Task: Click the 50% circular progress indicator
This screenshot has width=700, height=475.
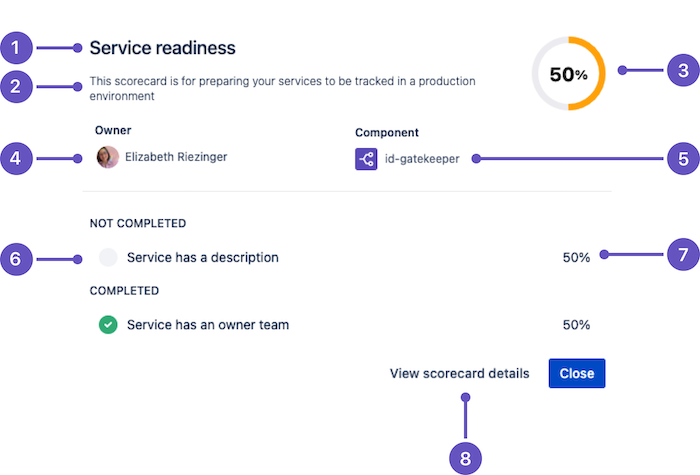Action: (x=568, y=74)
